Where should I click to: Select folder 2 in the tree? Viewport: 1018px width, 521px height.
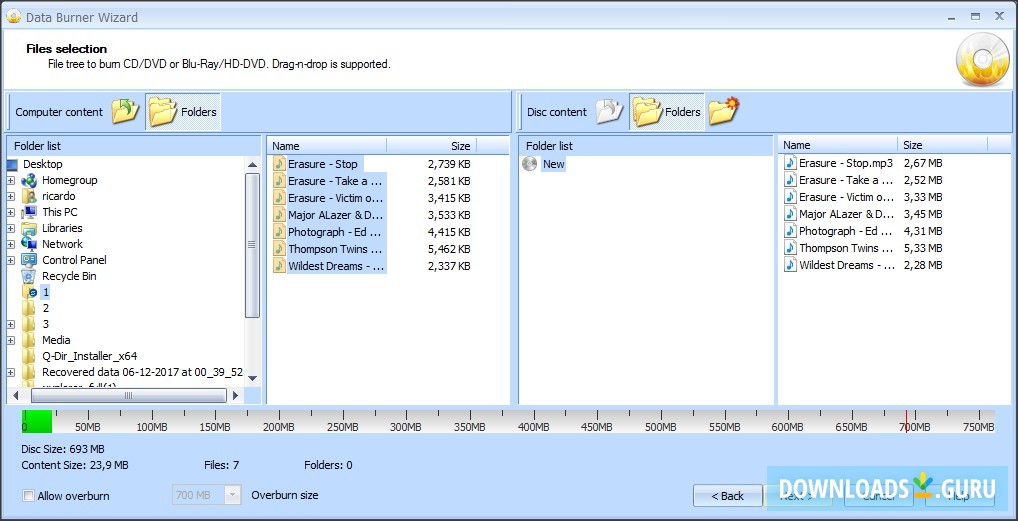pyautogui.click(x=45, y=308)
